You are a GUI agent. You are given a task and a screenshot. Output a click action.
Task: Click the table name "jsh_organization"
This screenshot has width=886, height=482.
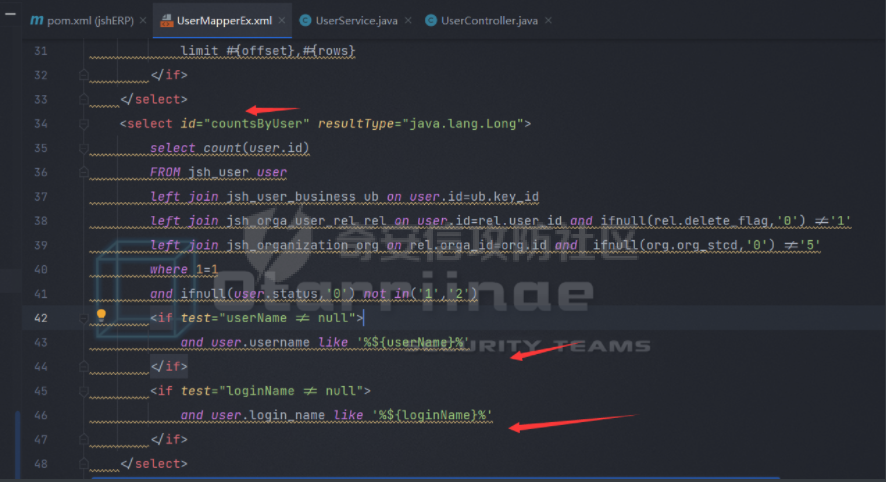[x=287, y=245]
